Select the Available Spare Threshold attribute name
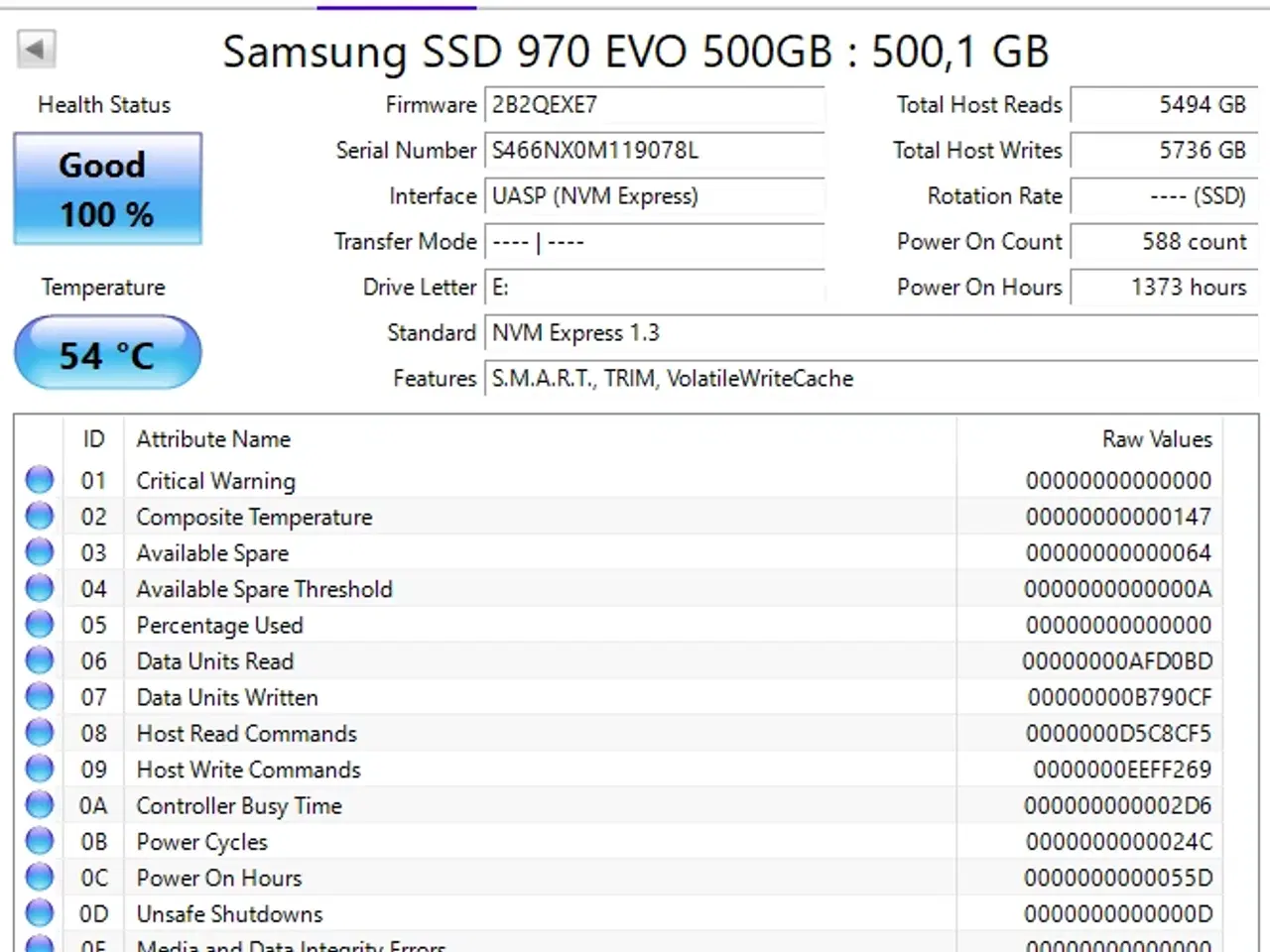1270x952 pixels. coord(264,589)
